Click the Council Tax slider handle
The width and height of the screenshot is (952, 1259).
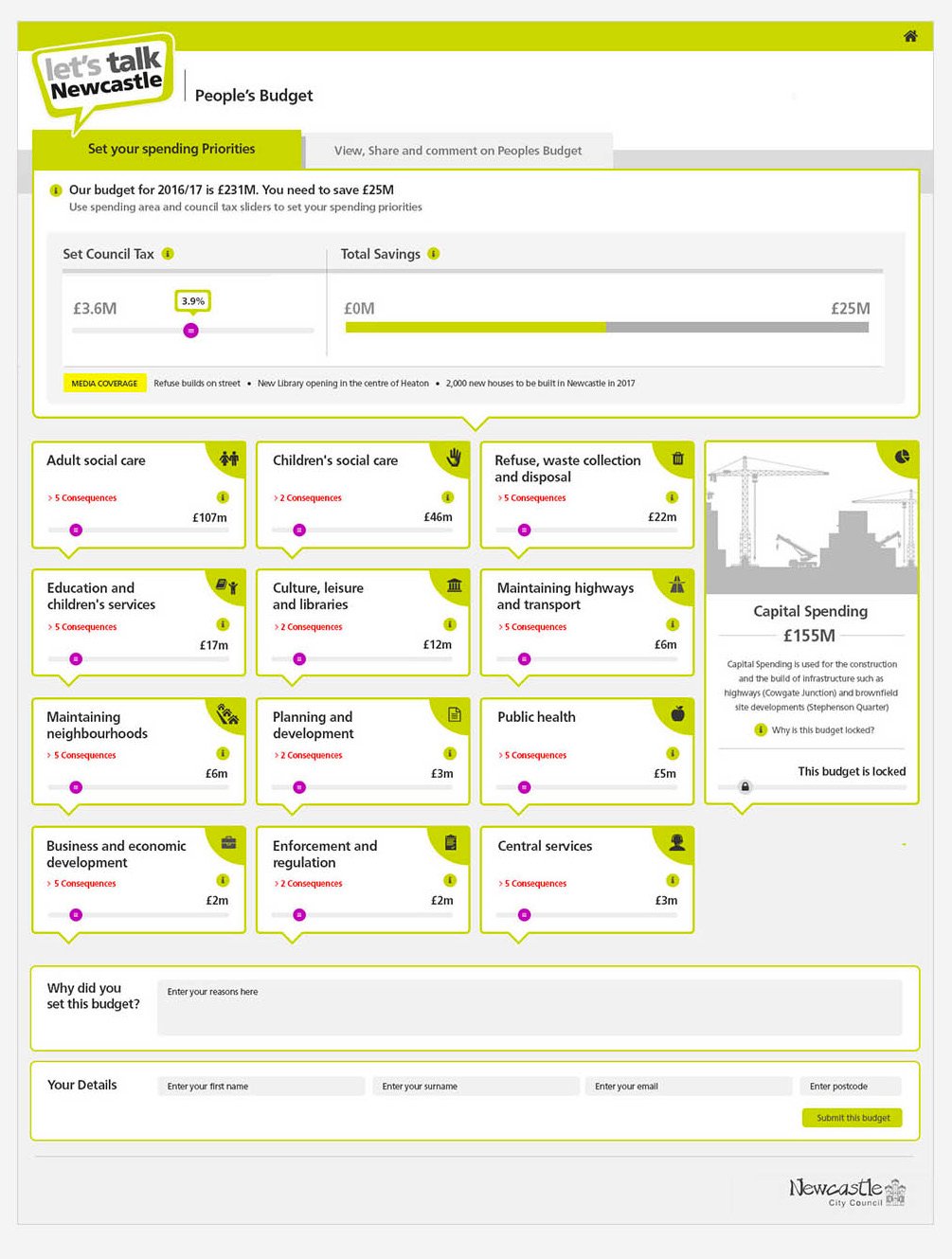tap(191, 331)
